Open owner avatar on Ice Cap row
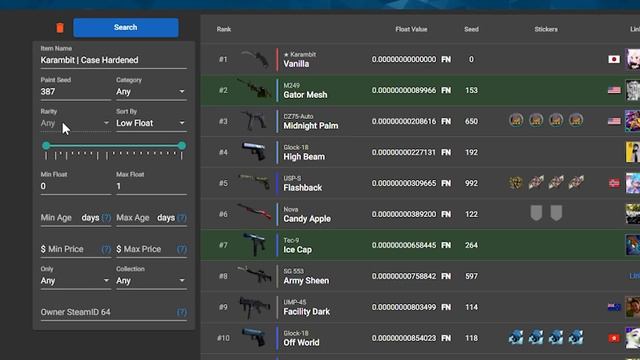The width and height of the screenshot is (640, 360). pyautogui.click(x=633, y=245)
